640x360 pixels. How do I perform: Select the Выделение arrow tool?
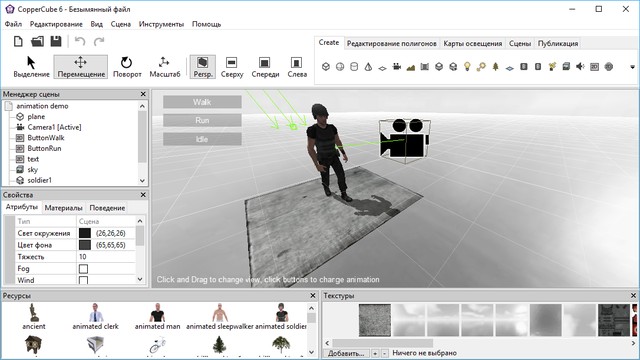point(31,67)
